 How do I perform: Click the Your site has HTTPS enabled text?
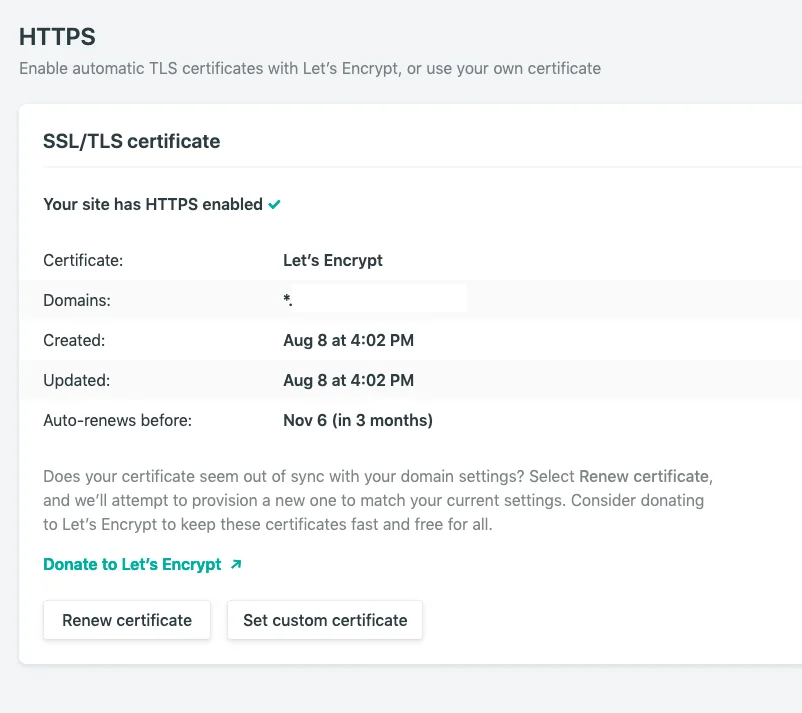pos(152,204)
